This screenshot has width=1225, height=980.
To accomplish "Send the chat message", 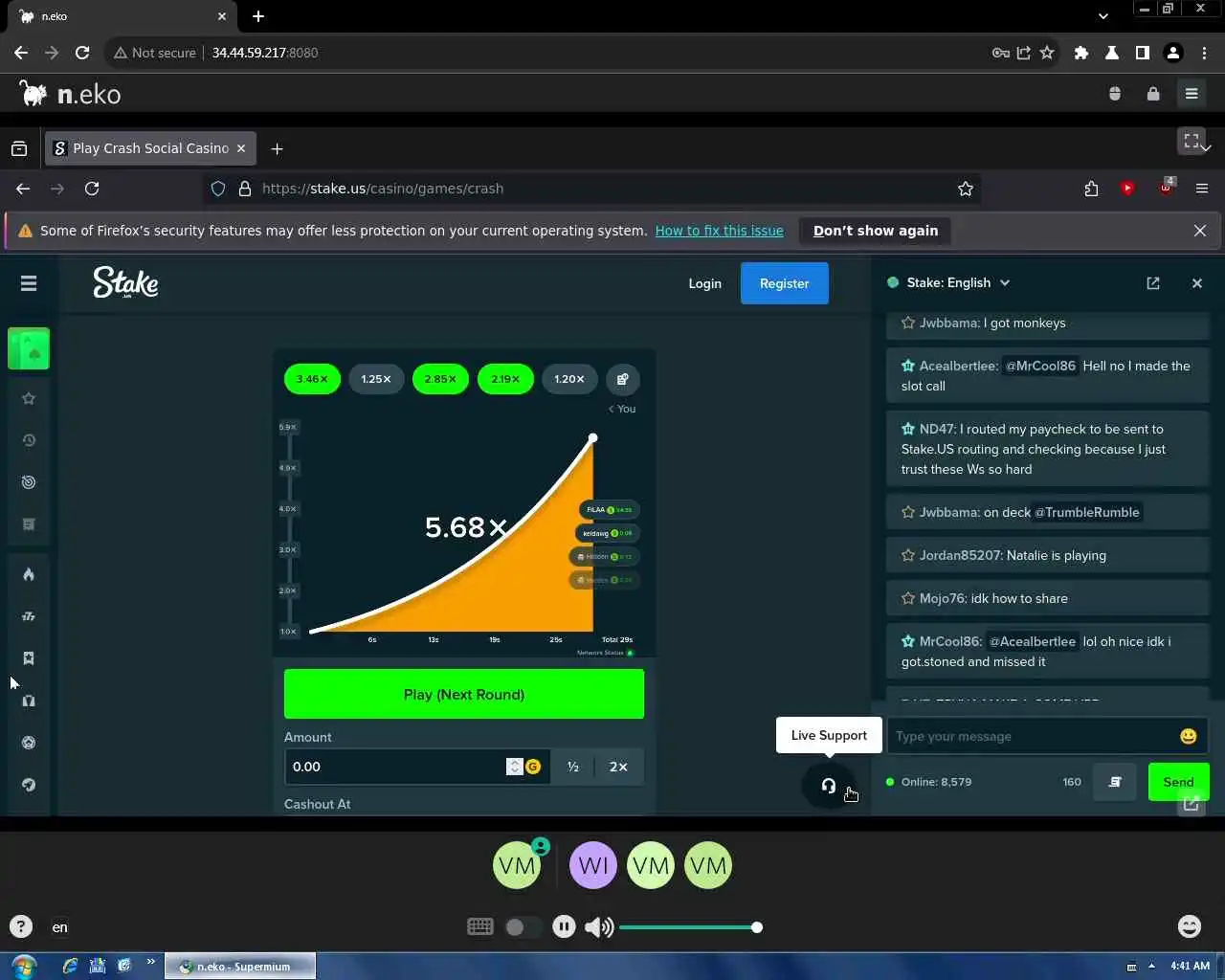I will (x=1178, y=782).
